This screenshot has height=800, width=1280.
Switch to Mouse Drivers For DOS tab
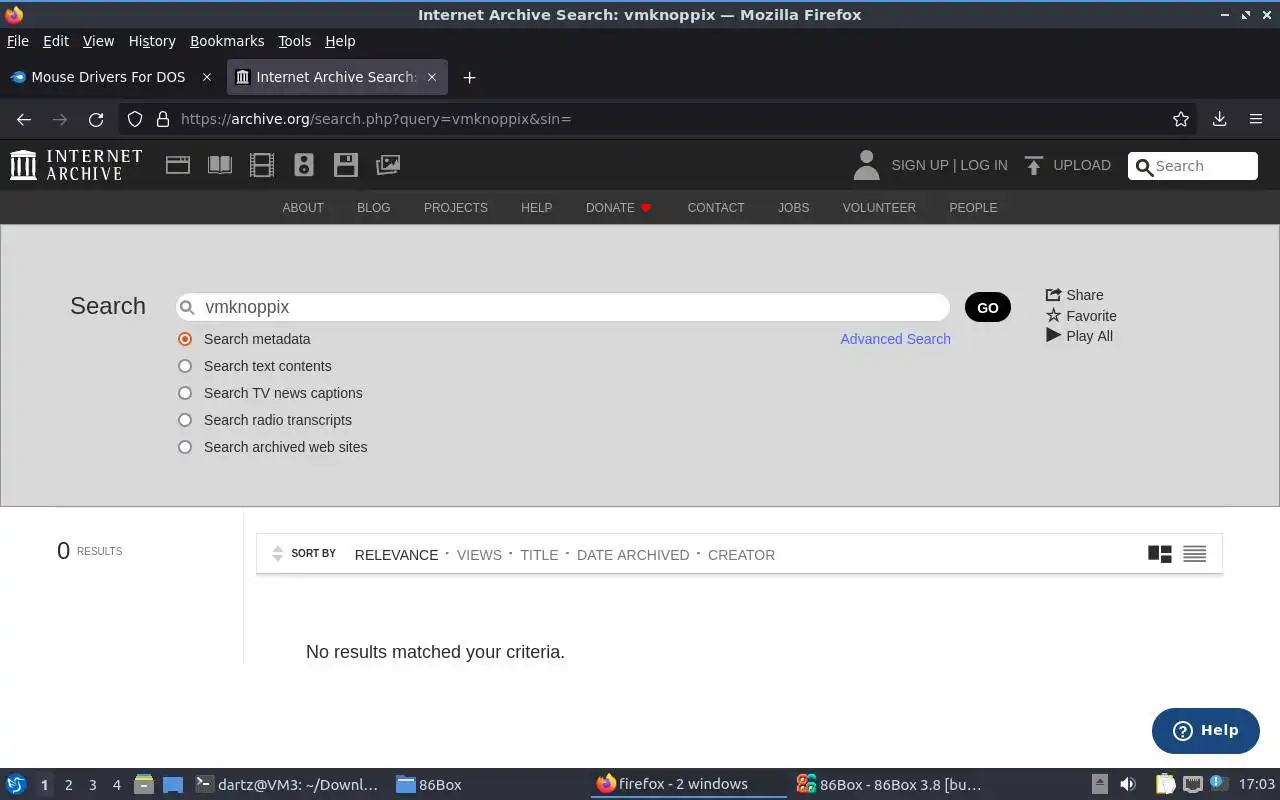pos(113,77)
